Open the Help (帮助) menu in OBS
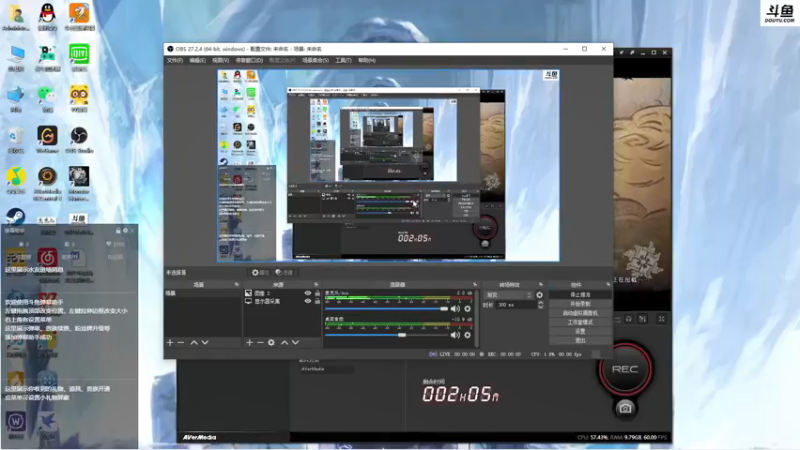 pos(366,60)
